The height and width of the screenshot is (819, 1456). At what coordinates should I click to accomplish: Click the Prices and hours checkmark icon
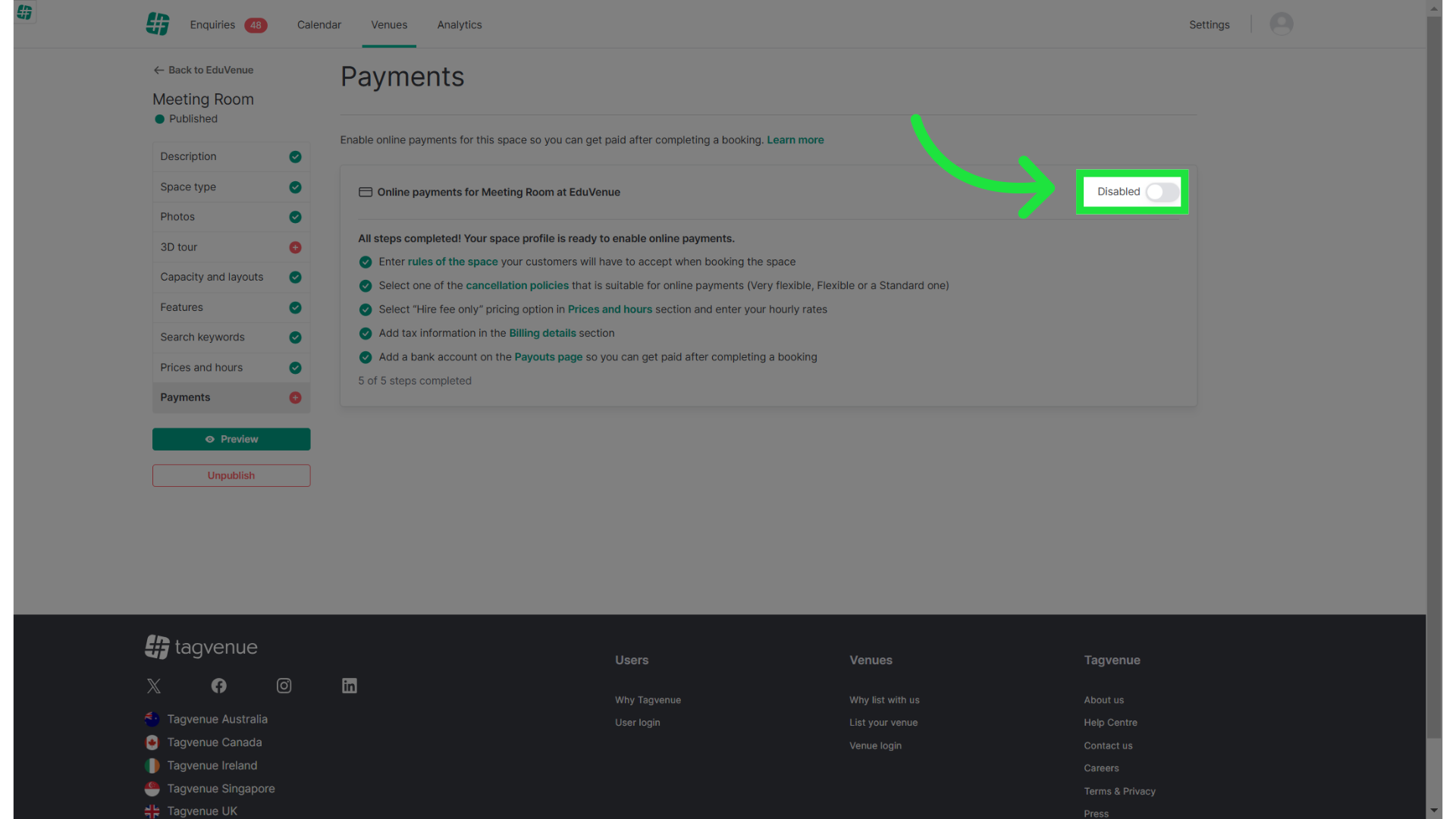pyautogui.click(x=295, y=368)
